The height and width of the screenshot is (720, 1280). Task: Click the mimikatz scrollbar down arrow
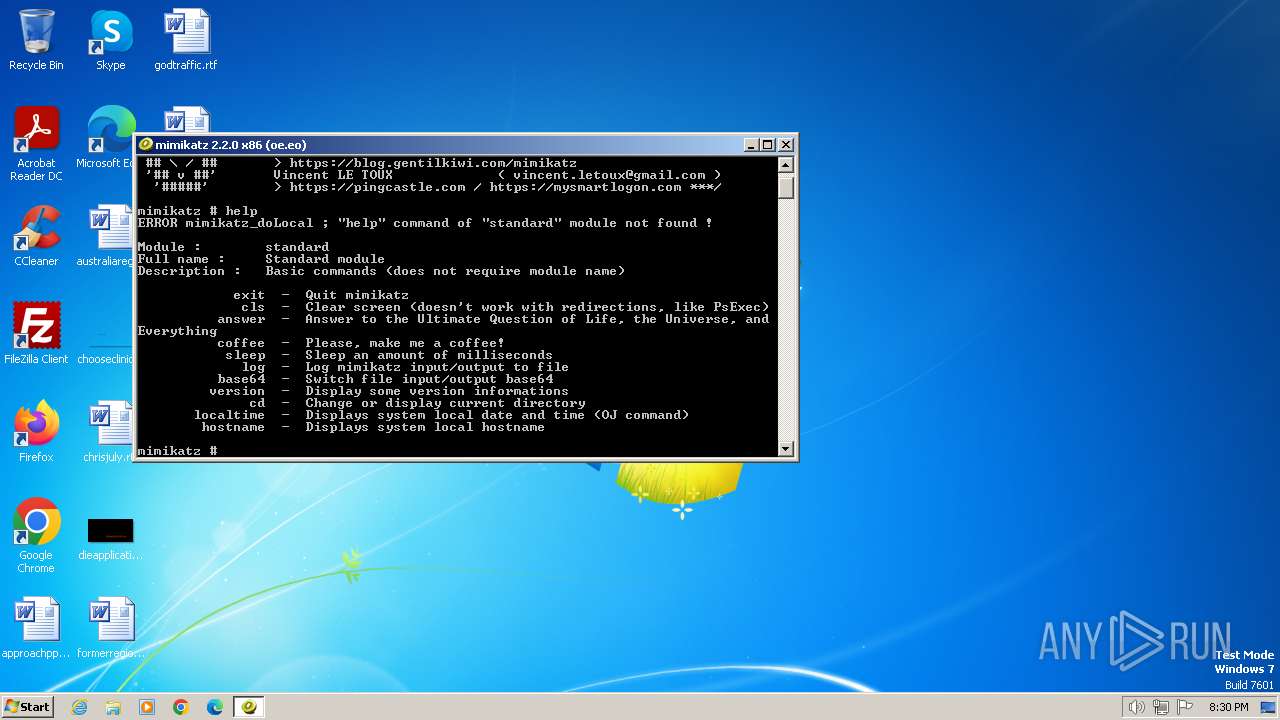pyautogui.click(x=786, y=449)
